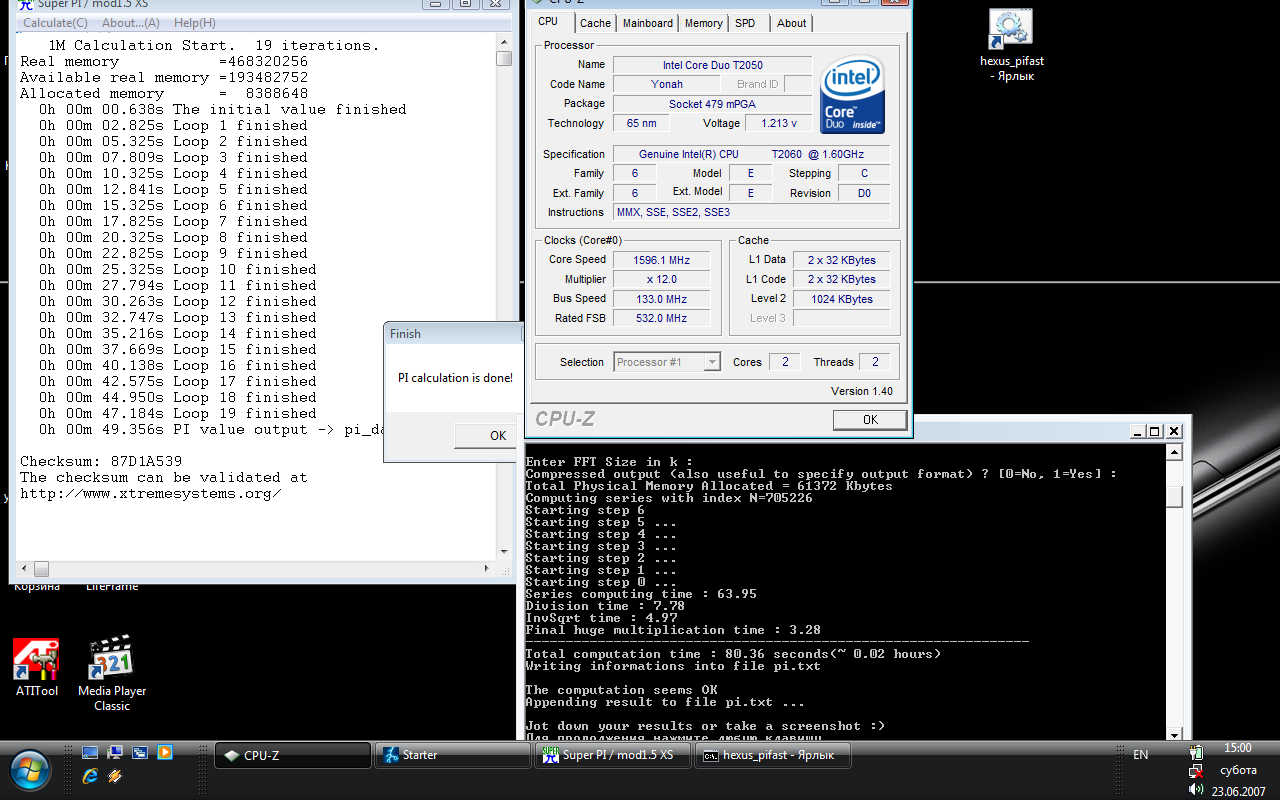Open the About...(A) menu in Super PI
This screenshot has height=800, width=1280.
(x=131, y=22)
